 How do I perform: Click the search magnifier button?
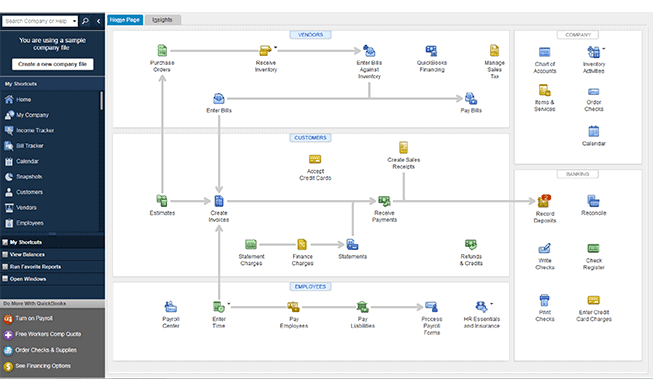coord(85,21)
